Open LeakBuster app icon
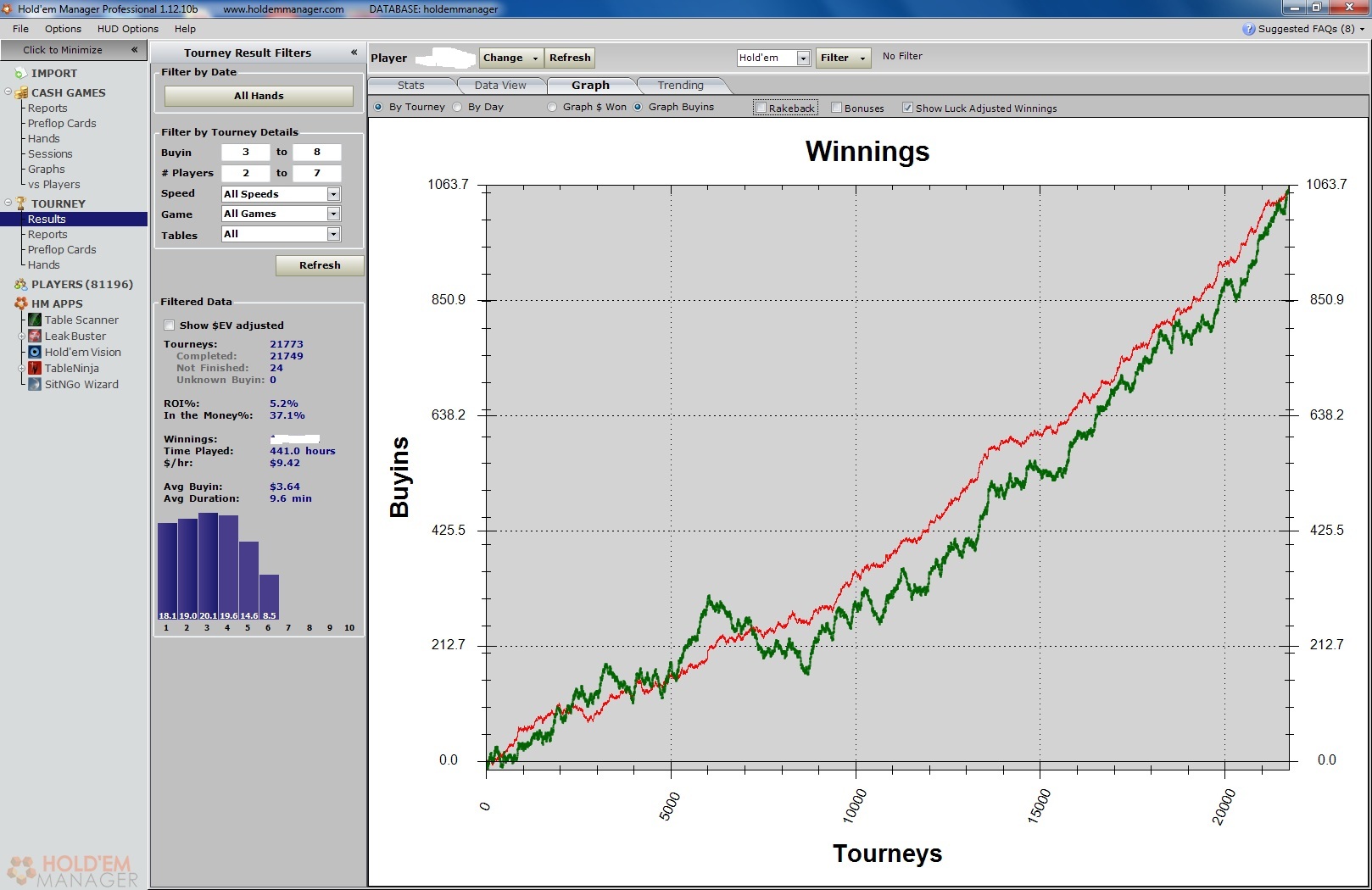 [35, 336]
